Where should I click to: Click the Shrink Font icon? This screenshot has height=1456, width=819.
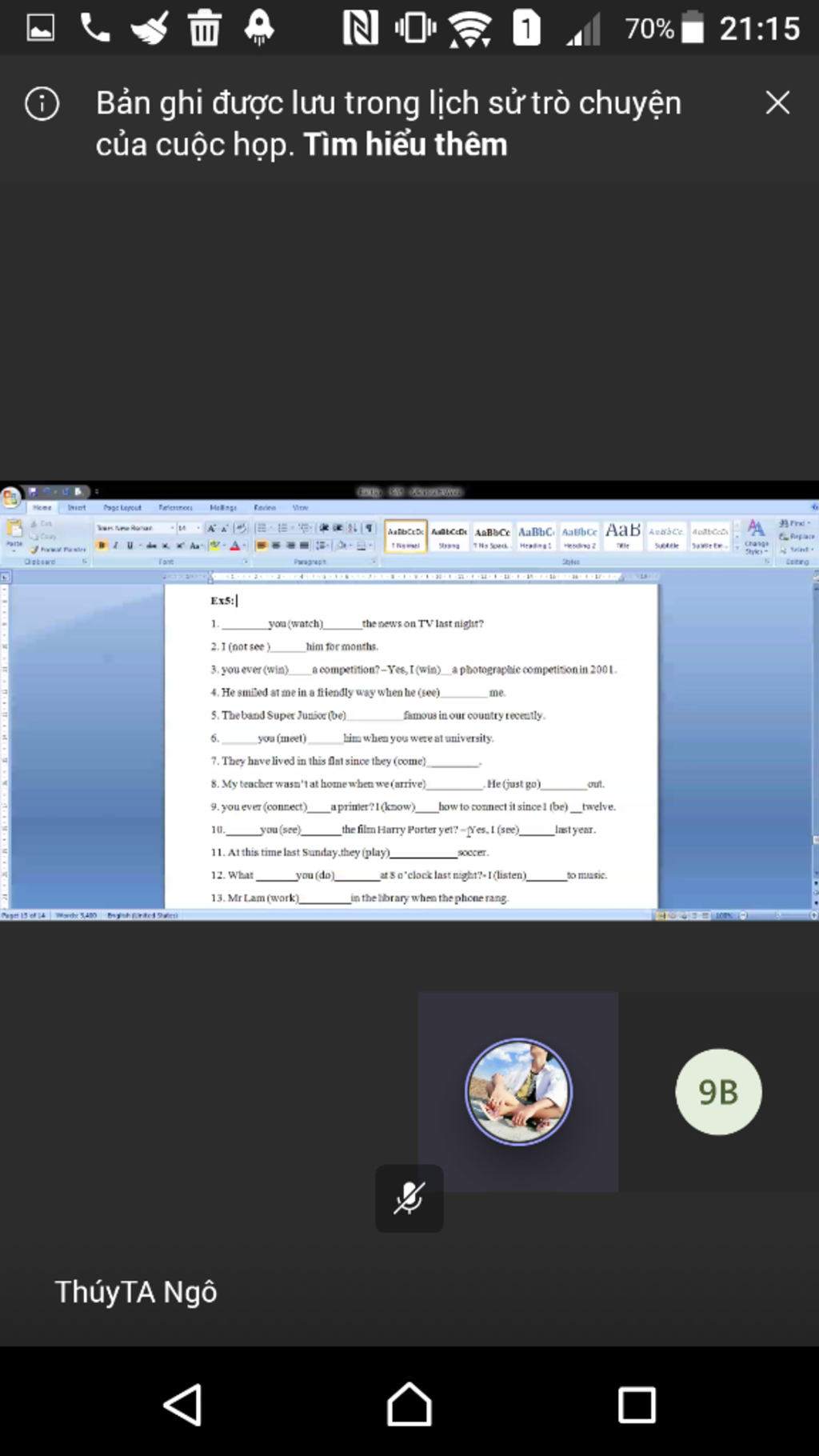(x=225, y=528)
